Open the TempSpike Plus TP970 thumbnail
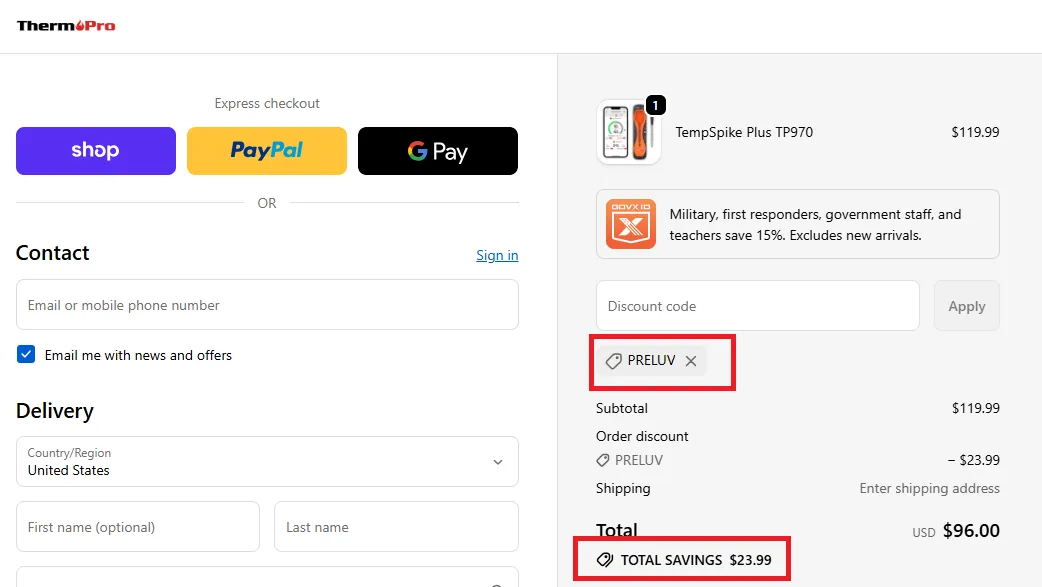Viewport: 1042px width, 587px height. click(629, 133)
